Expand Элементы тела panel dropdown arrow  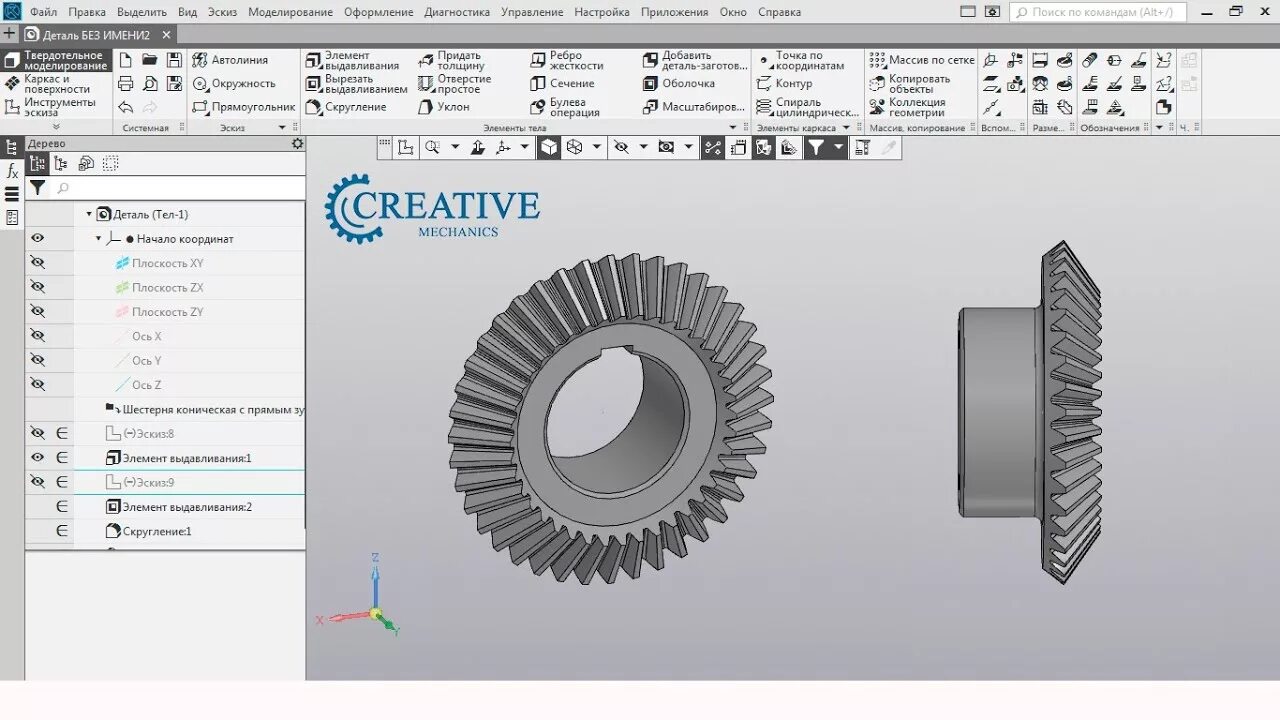point(732,128)
